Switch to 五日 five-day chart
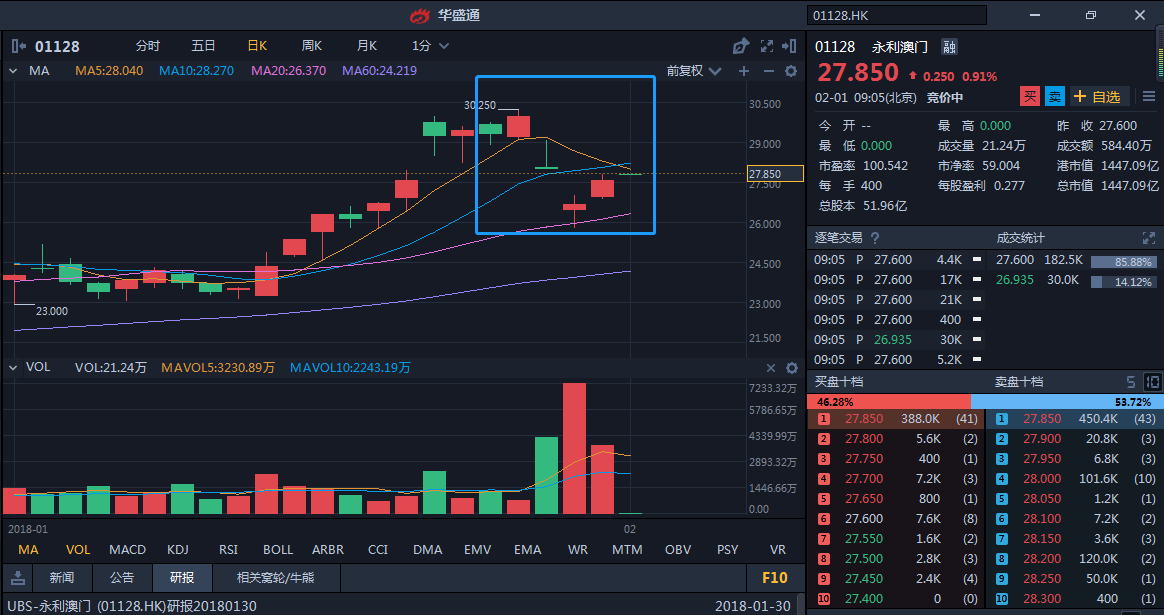Screen dimensions: 1164x615 pyautogui.click(x=203, y=46)
